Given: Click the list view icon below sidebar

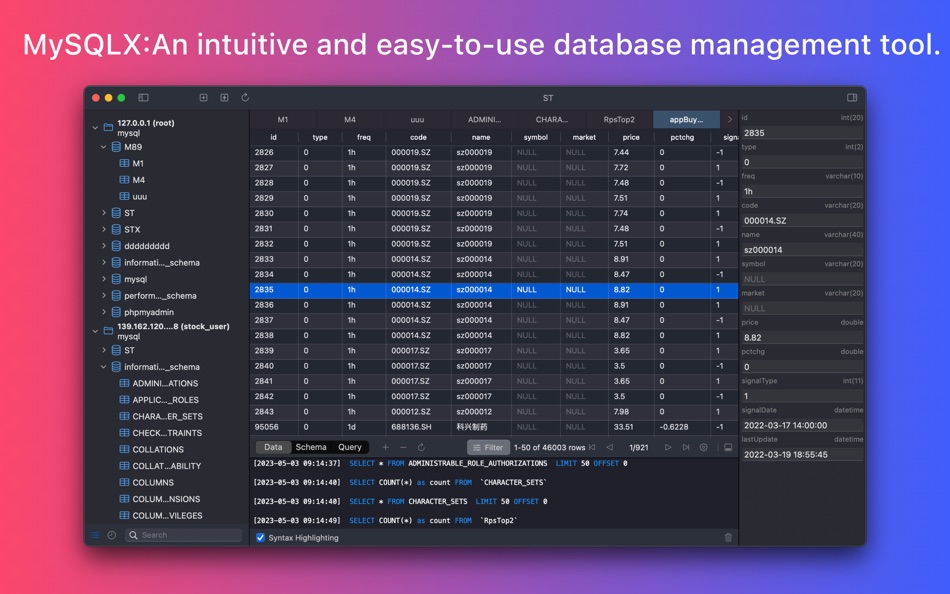Looking at the screenshot, I should coord(95,535).
